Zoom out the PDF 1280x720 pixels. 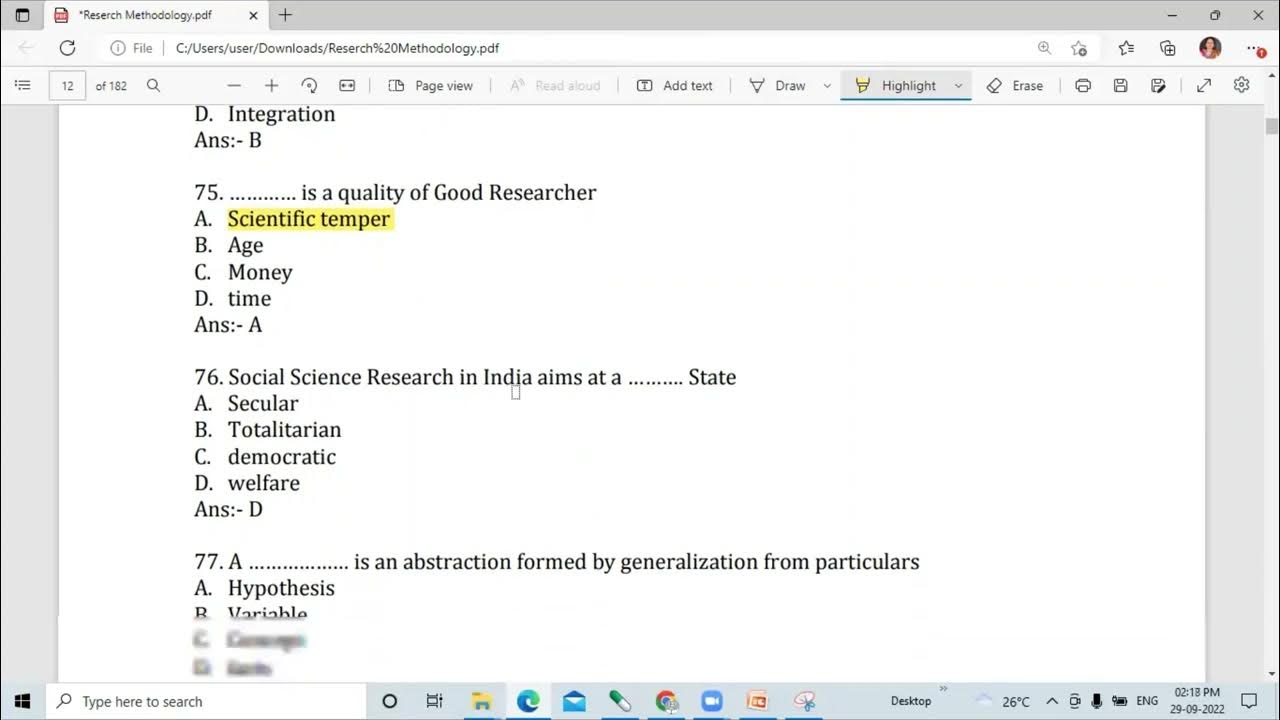click(234, 86)
